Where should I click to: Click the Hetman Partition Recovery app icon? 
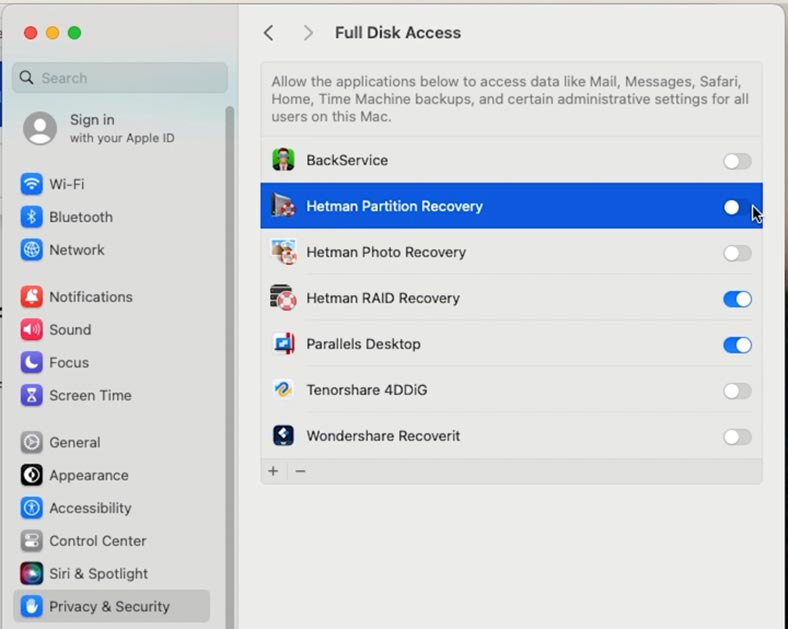coord(283,205)
